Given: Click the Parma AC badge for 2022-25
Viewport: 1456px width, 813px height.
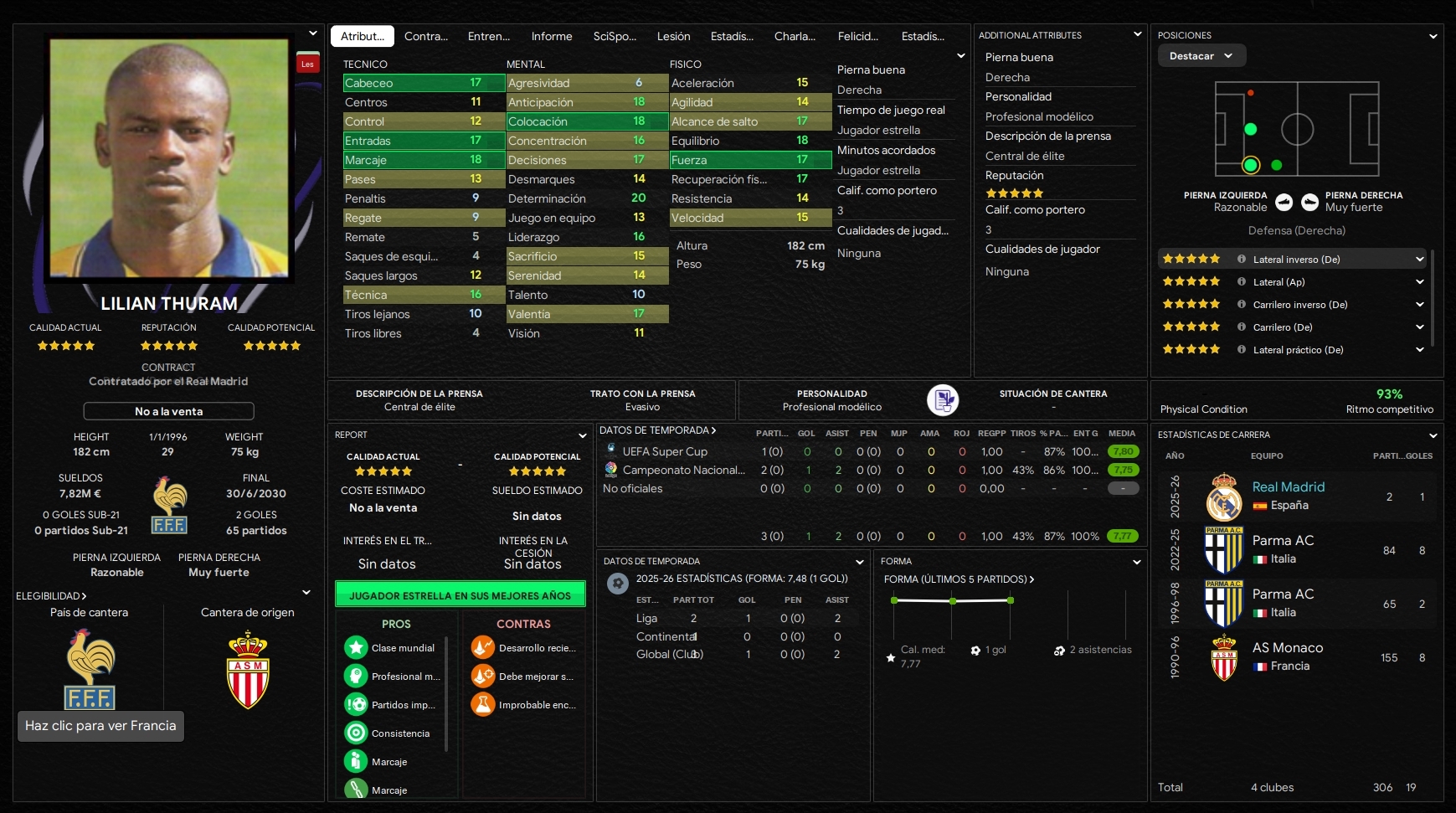Looking at the screenshot, I should point(1223,550).
